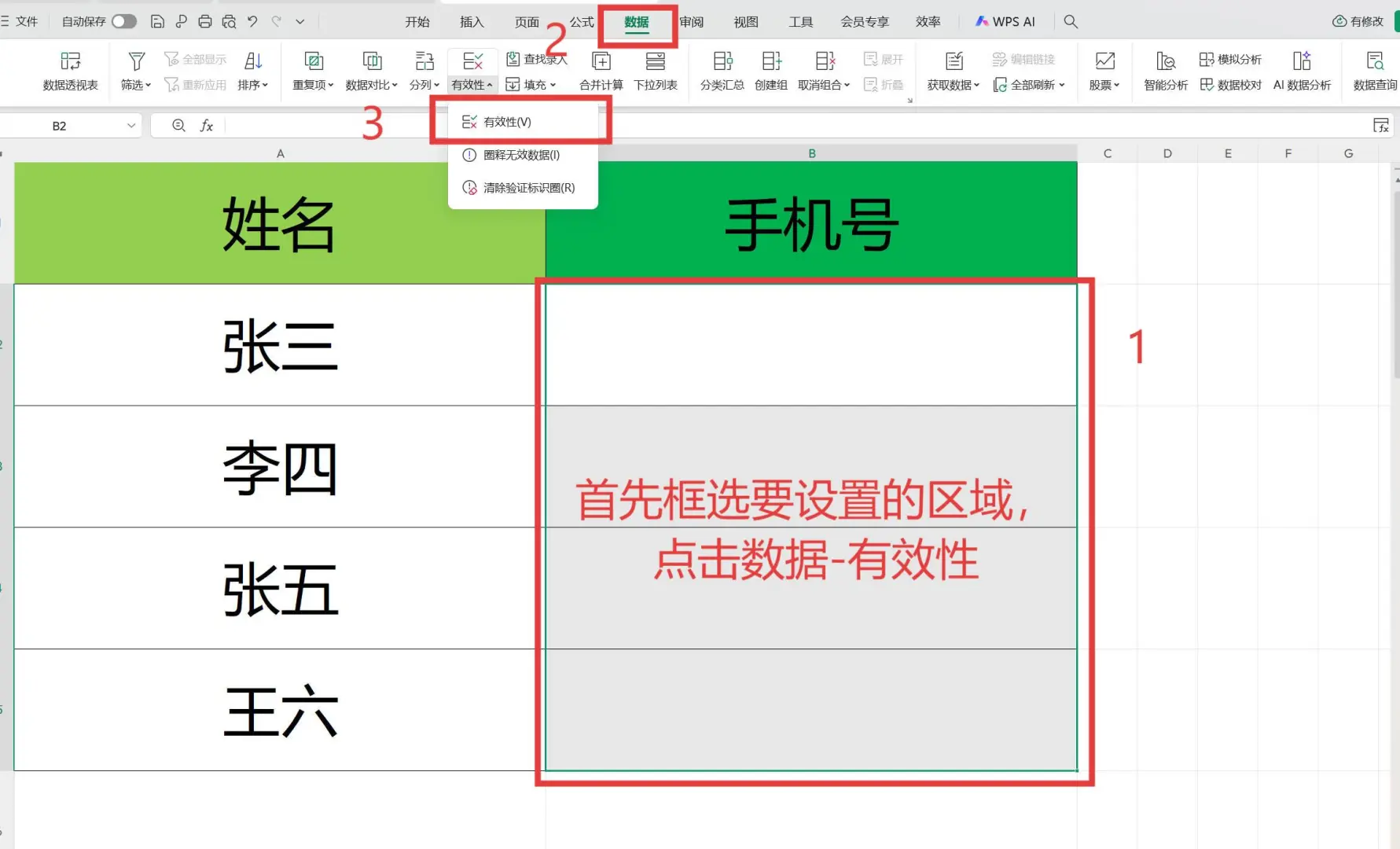Select 圈释无效数据(I) menu item
This screenshot has width=1400, height=849.
[523, 155]
